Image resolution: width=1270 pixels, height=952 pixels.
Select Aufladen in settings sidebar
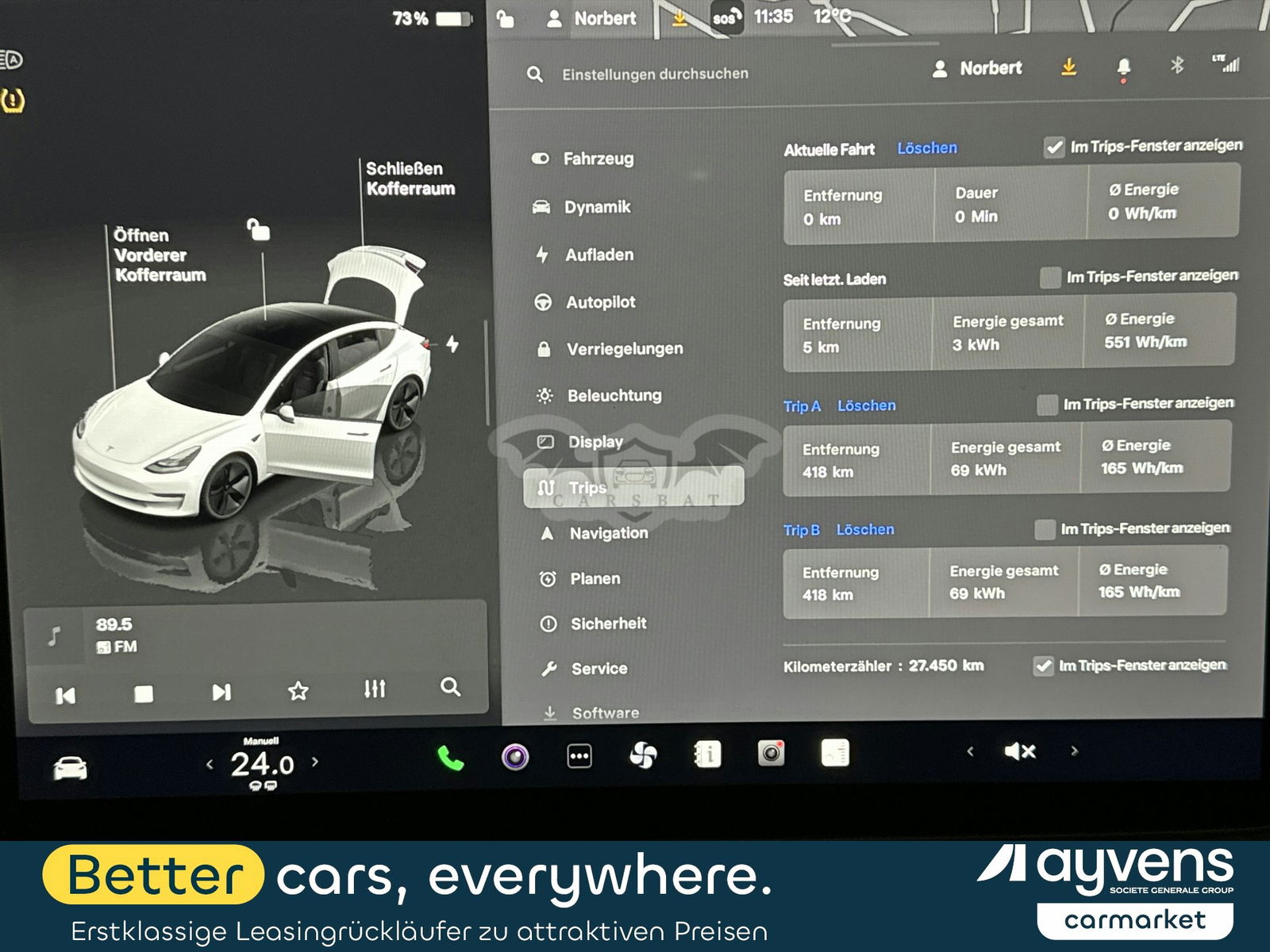[x=598, y=255]
